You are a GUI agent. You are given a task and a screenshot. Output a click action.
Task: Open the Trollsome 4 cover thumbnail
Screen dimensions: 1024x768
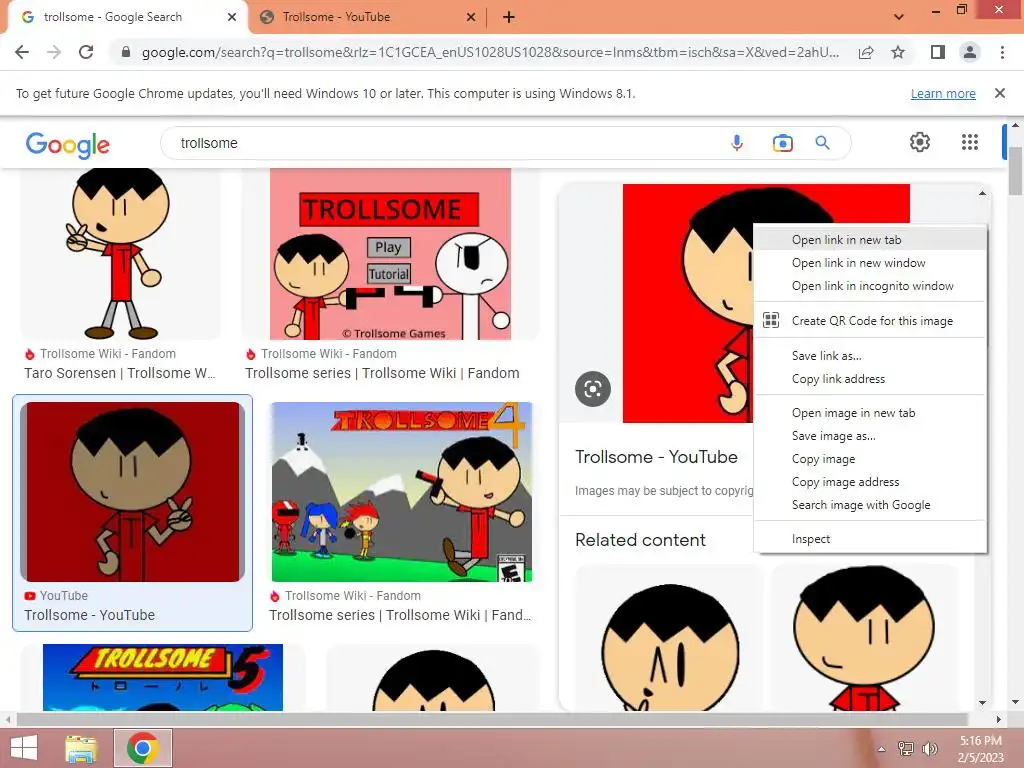[402, 492]
